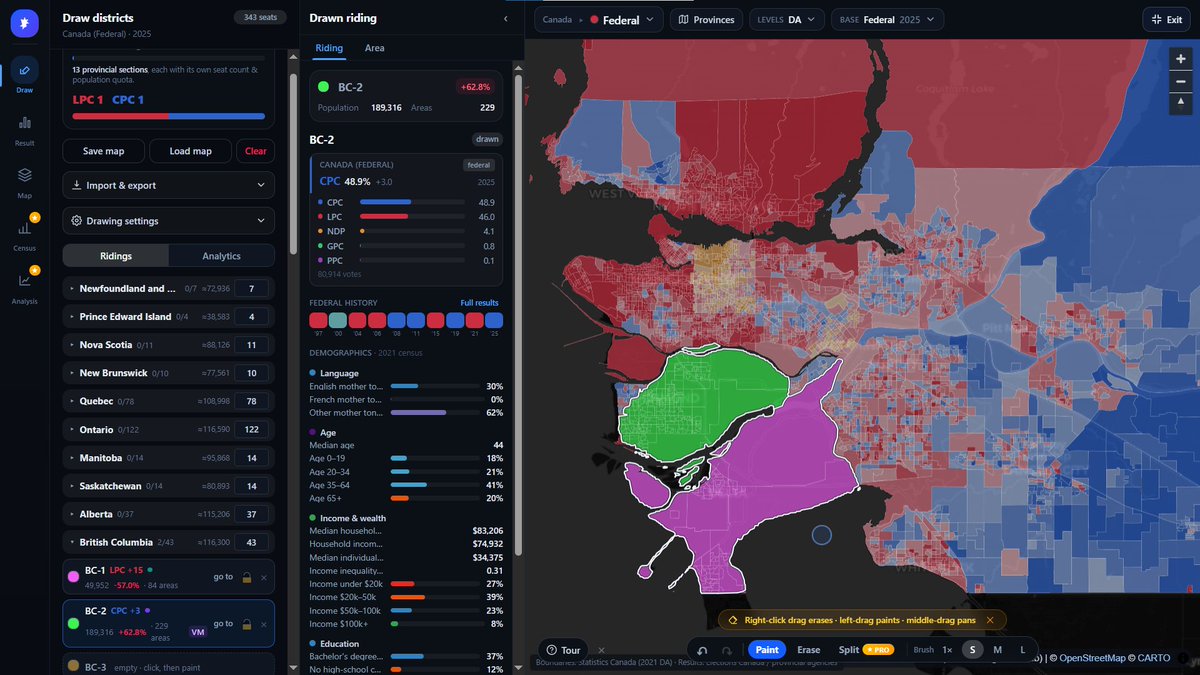Switch to the Riding tab
Viewport: 1200px width, 675px height.
pyautogui.click(x=329, y=48)
